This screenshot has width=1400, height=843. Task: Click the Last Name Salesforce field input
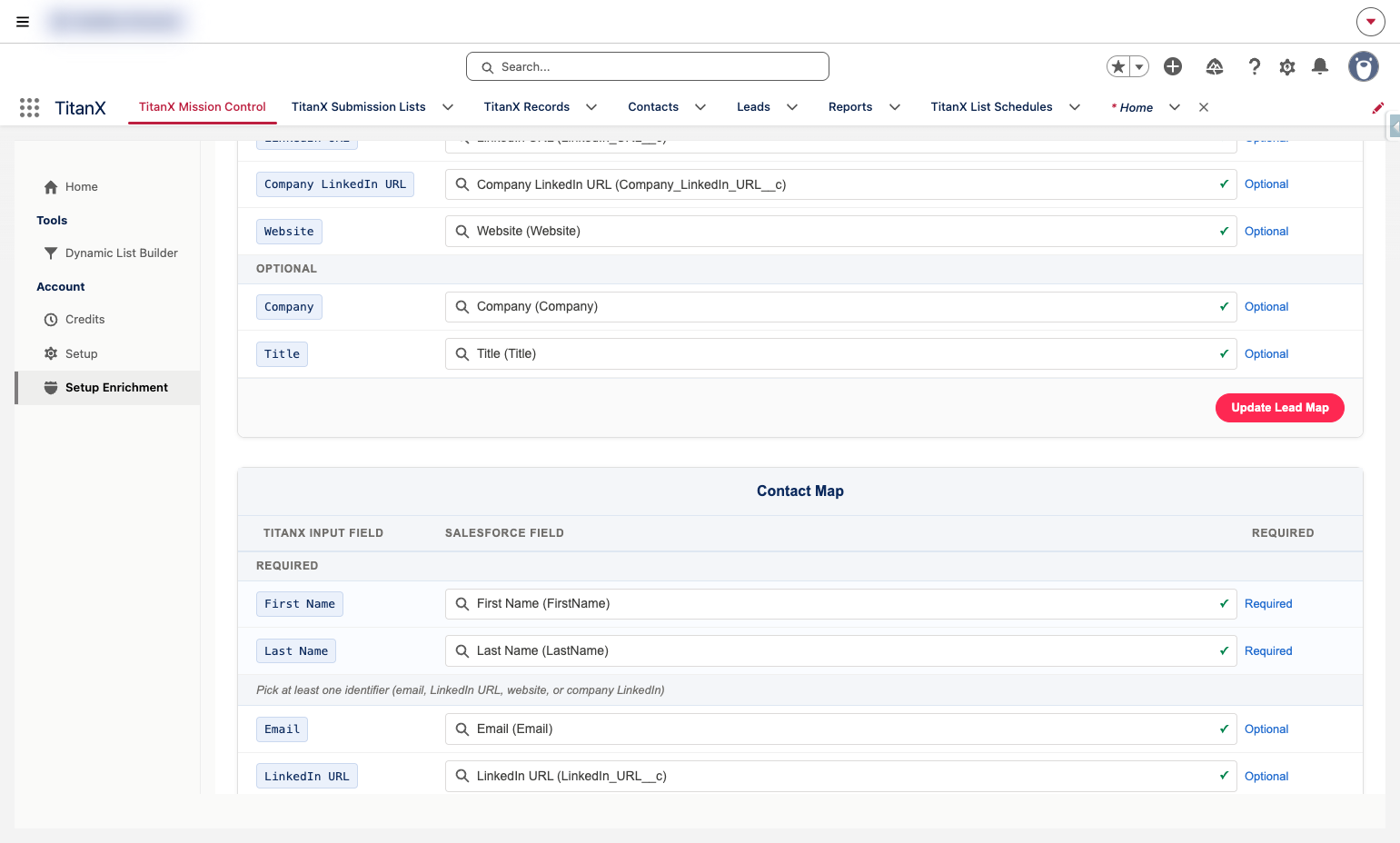pos(841,651)
